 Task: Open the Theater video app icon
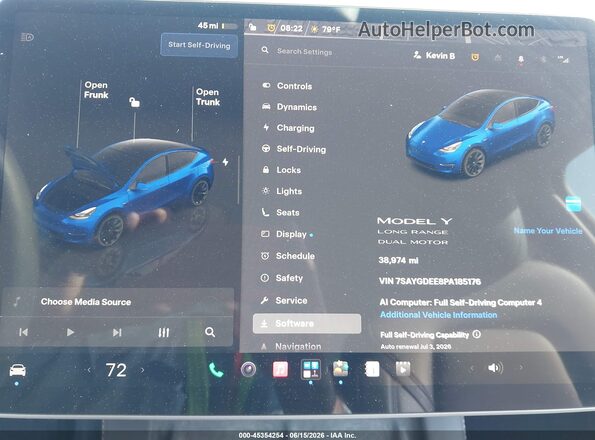pyautogui.click(x=403, y=369)
